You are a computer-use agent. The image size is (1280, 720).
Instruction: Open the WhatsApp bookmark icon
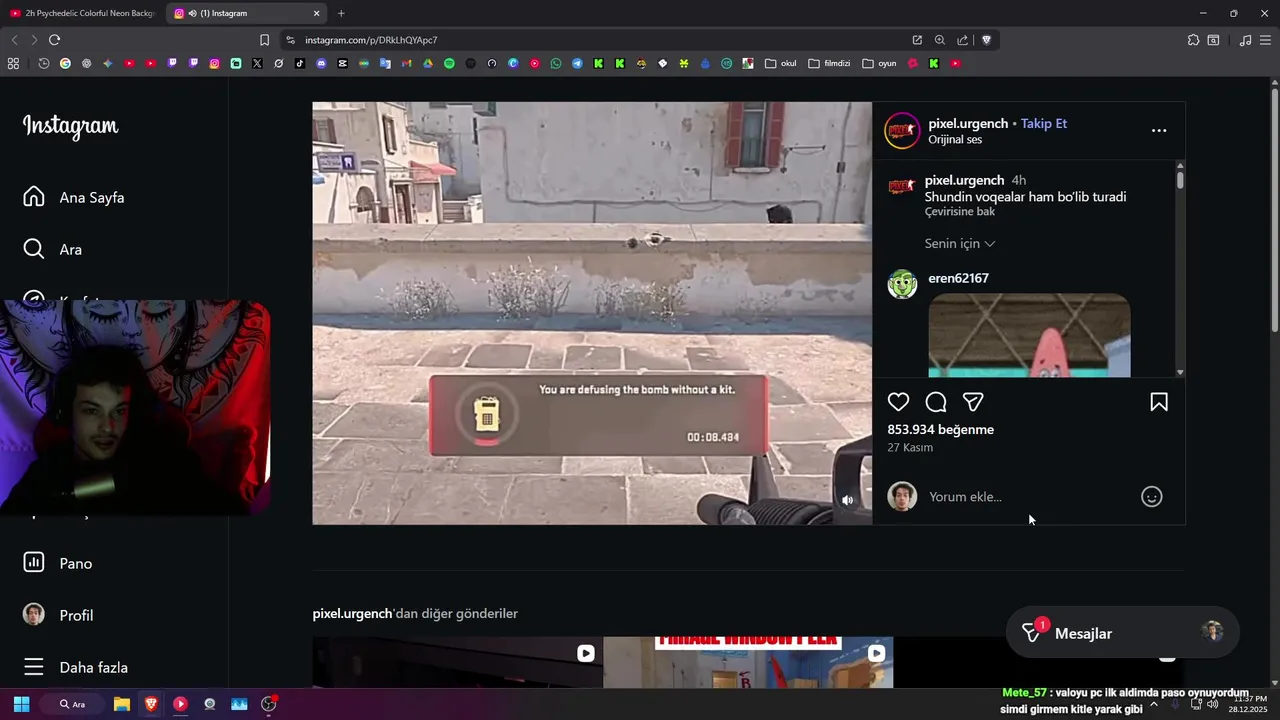tap(556, 63)
